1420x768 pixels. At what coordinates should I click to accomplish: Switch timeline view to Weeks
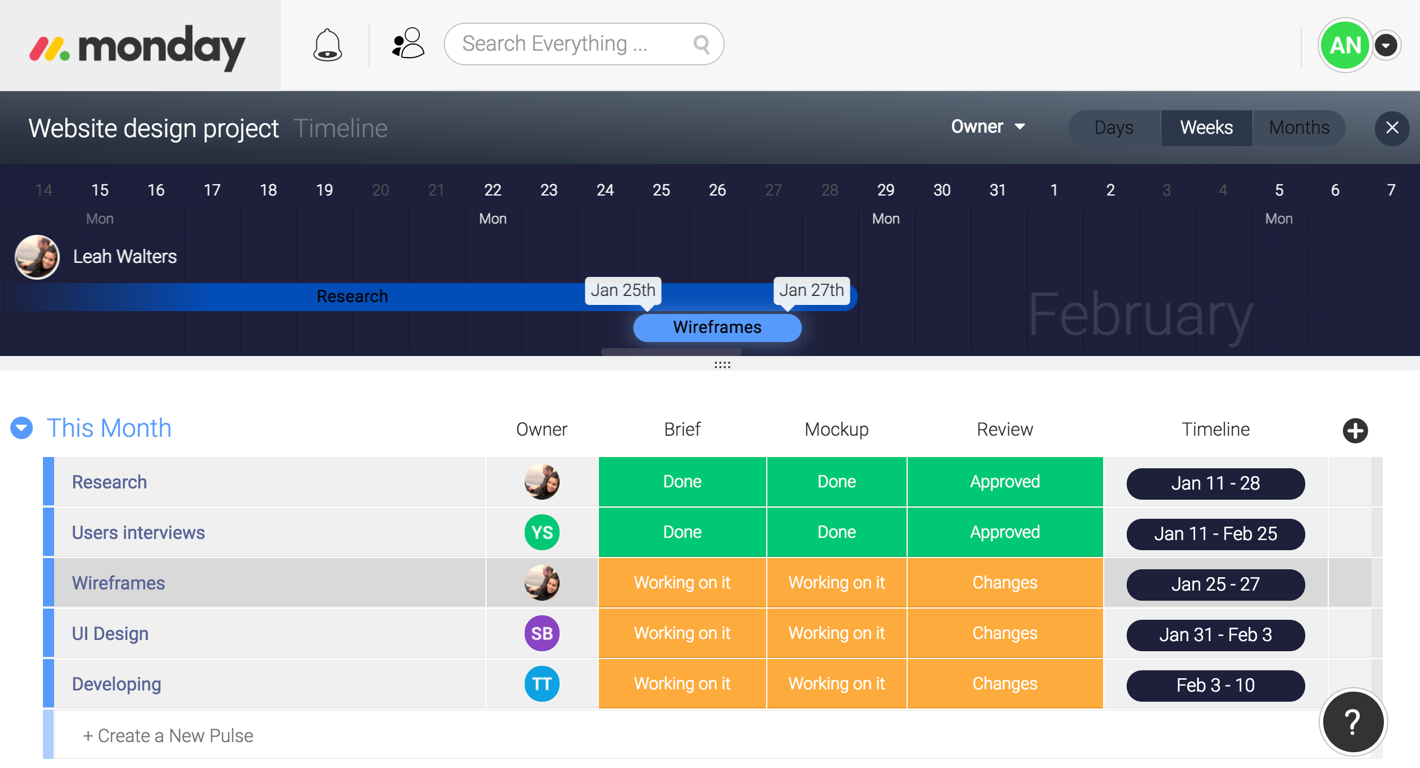pos(1206,128)
